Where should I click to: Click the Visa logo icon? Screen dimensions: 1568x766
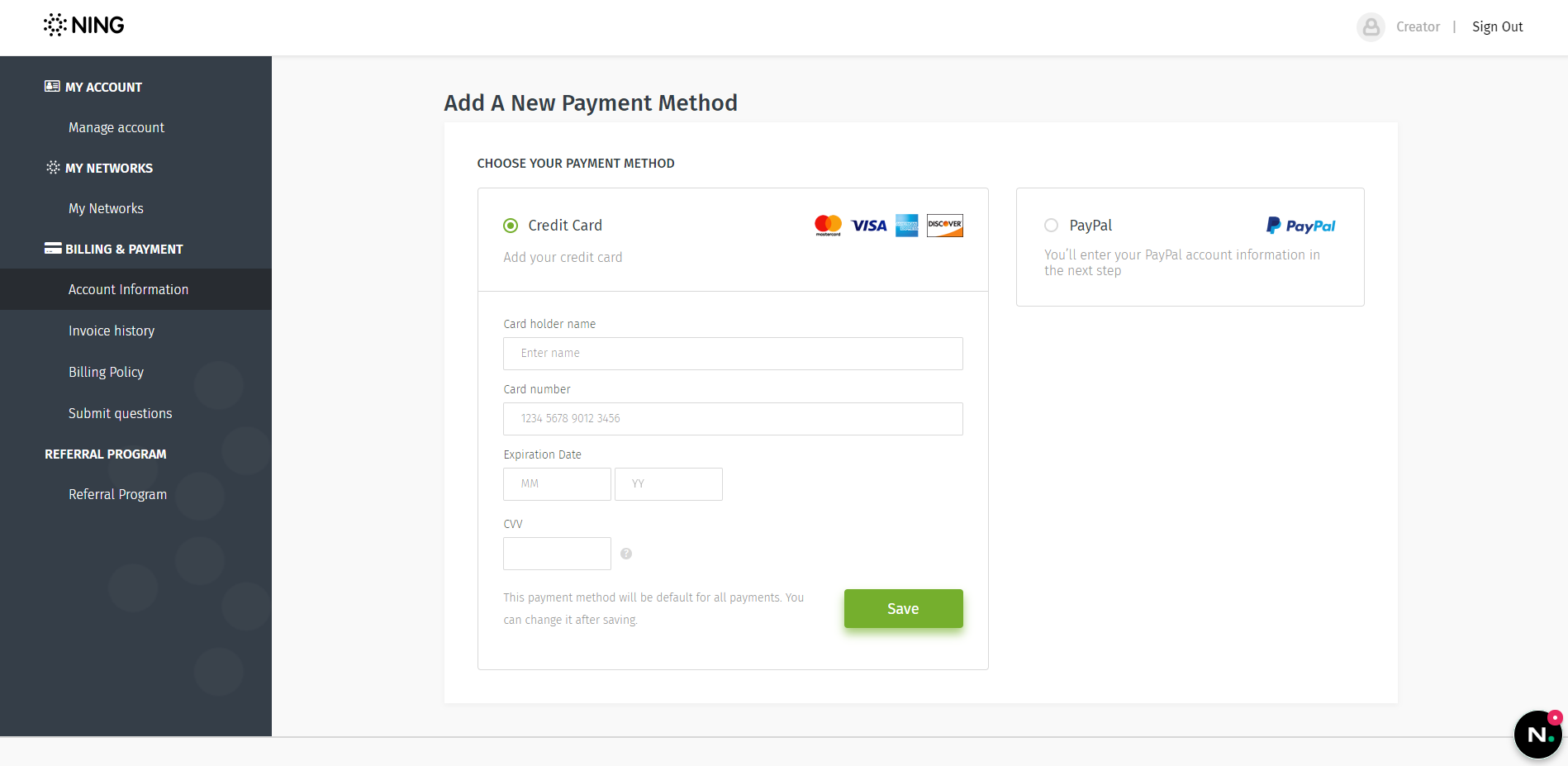pos(869,226)
